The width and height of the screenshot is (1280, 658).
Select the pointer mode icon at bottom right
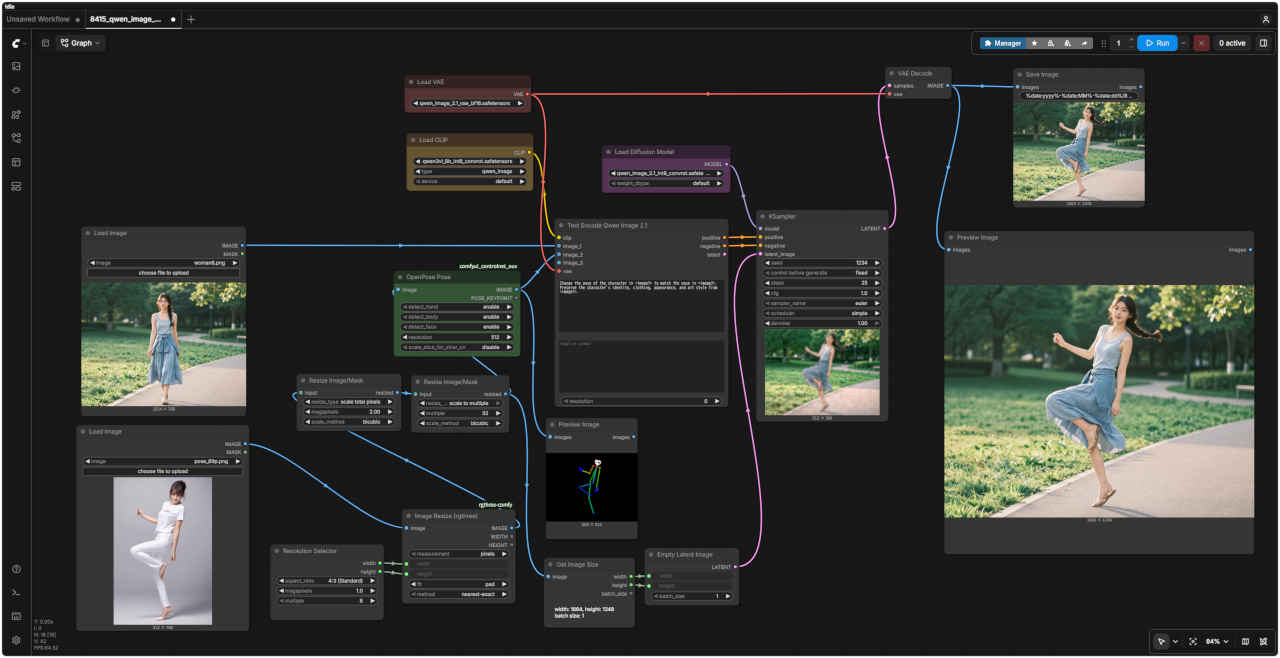tap(1161, 641)
